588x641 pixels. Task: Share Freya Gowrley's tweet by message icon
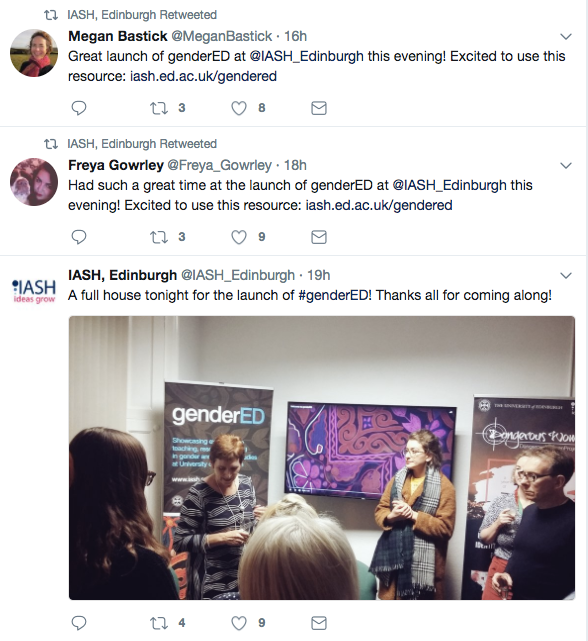tap(319, 237)
